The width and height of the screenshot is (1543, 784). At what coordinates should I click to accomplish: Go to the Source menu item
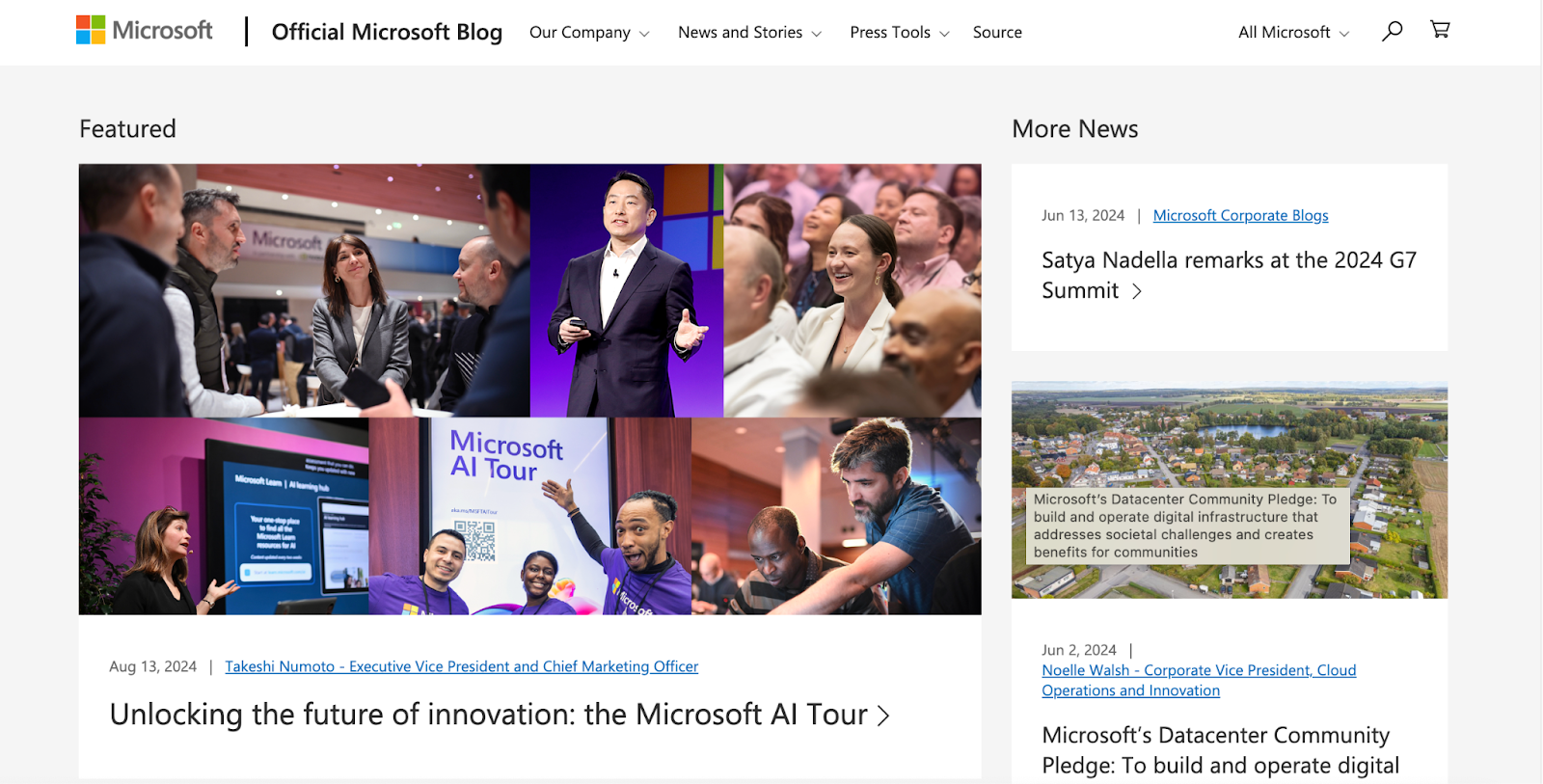coord(997,33)
